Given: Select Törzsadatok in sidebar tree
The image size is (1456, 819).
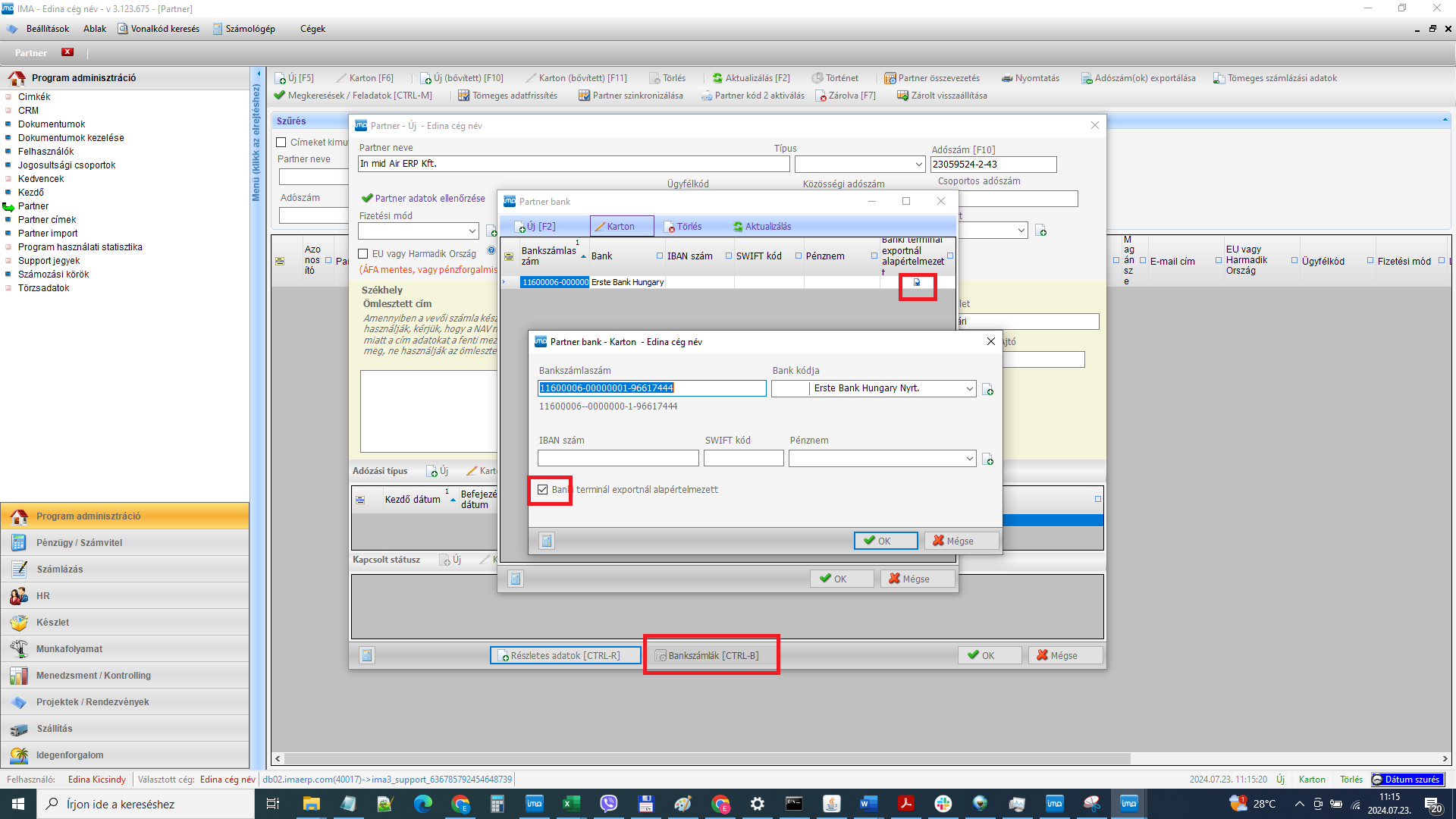Looking at the screenshot, I should (x=43, y=288).
